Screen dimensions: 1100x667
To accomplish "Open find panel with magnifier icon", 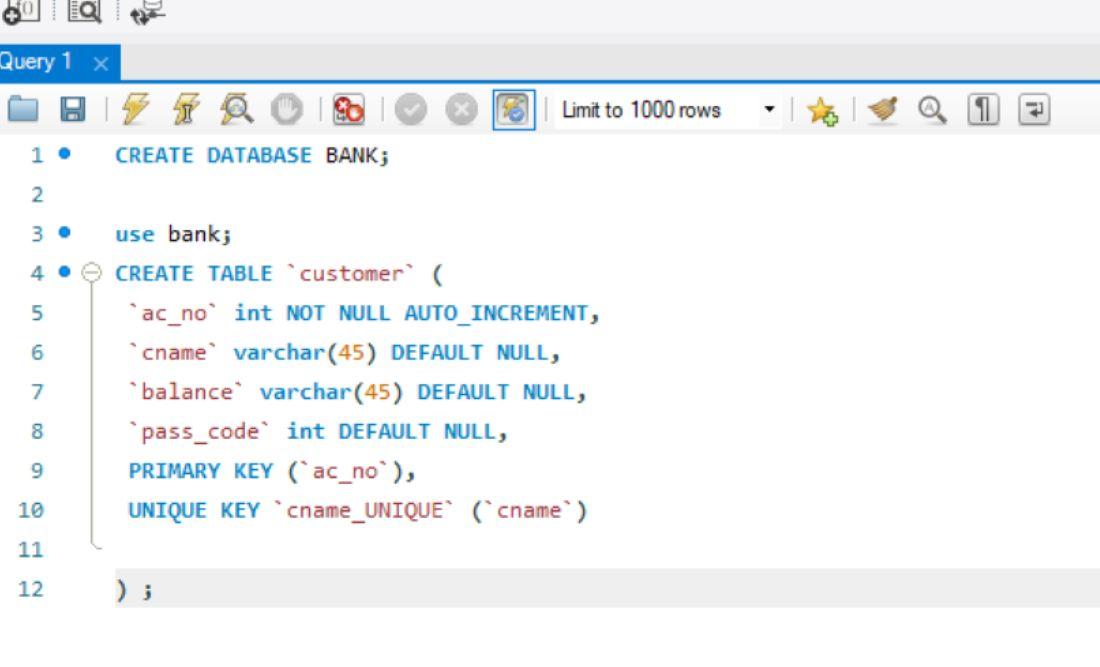I will click(x=932, y=110).
